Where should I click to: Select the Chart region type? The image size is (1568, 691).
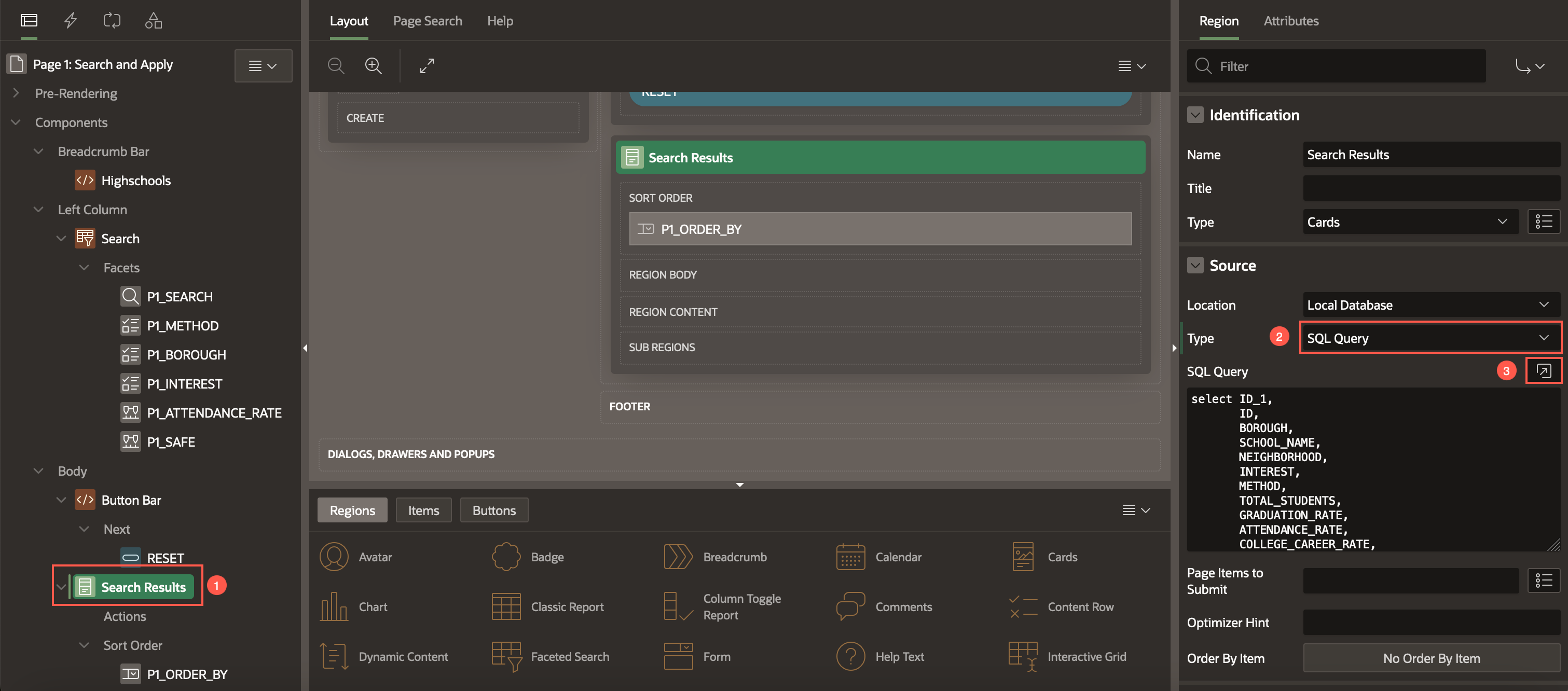(x=354, y=607)
